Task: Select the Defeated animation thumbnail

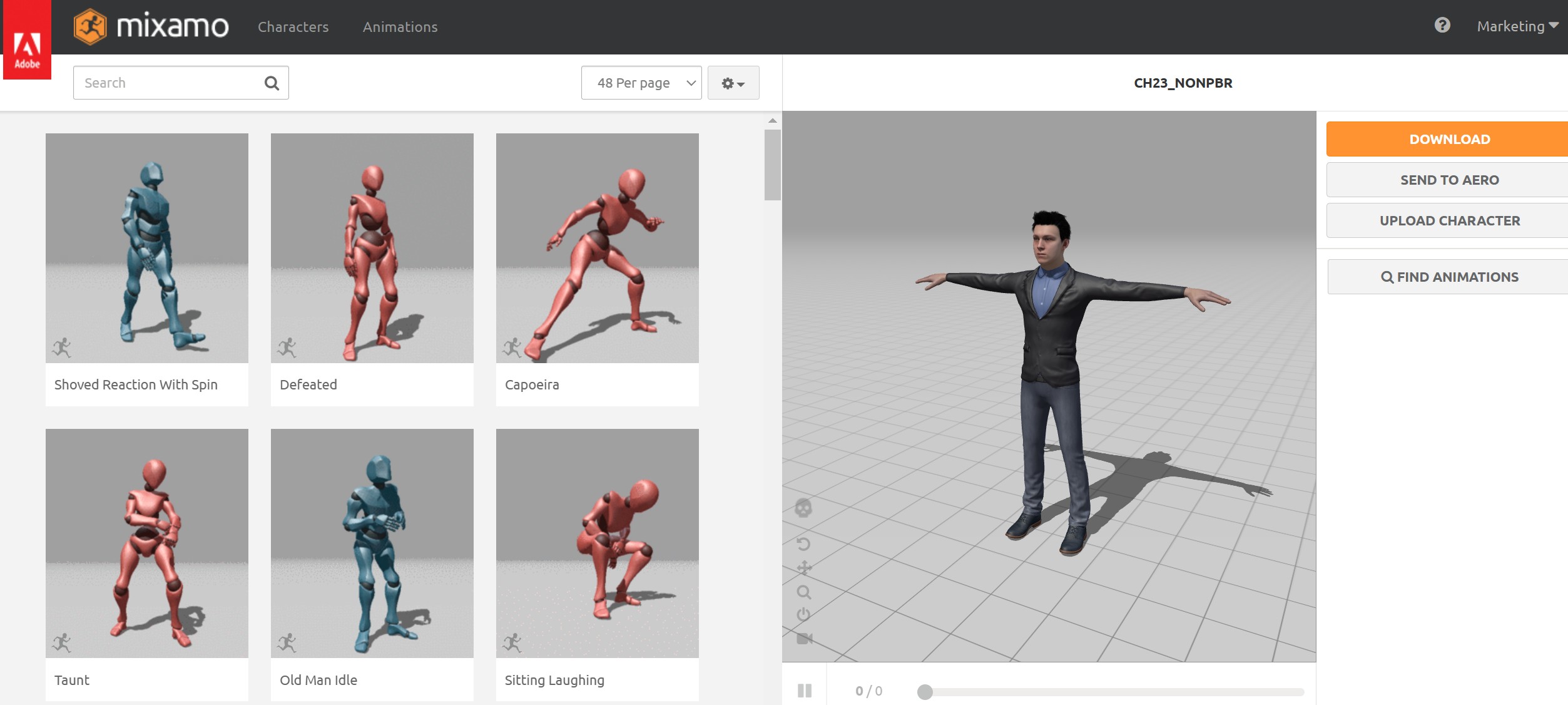Action: 372,248
